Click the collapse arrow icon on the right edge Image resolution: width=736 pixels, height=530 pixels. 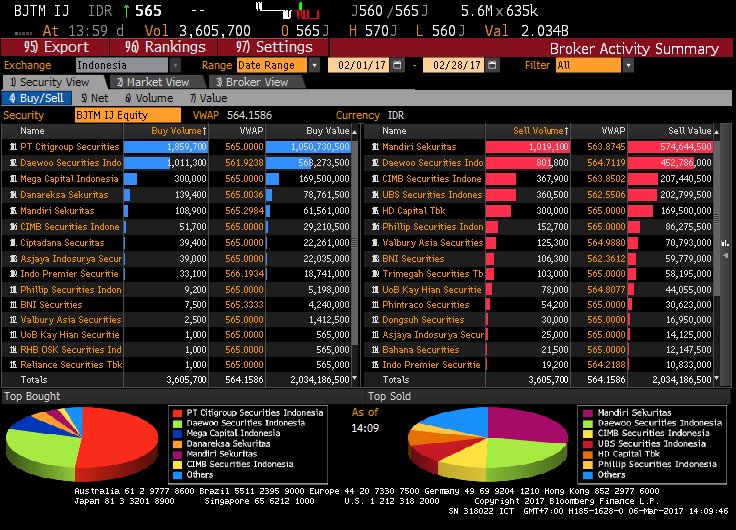[x=725, y=256]
